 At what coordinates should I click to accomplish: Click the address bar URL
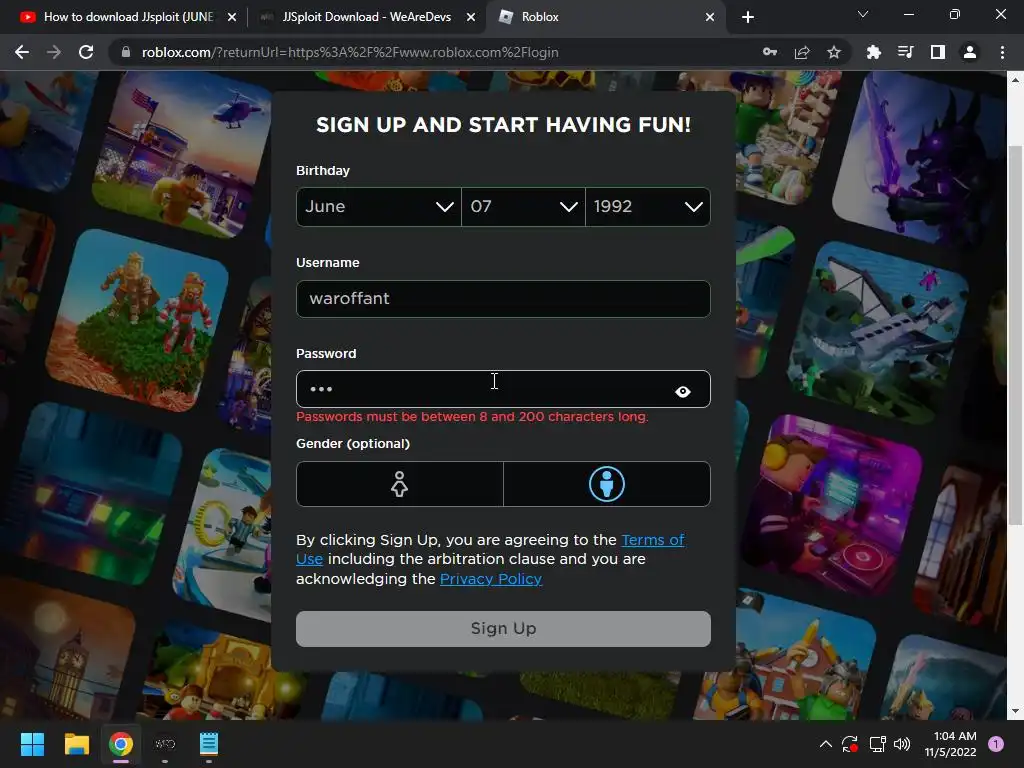click(350, 52)
